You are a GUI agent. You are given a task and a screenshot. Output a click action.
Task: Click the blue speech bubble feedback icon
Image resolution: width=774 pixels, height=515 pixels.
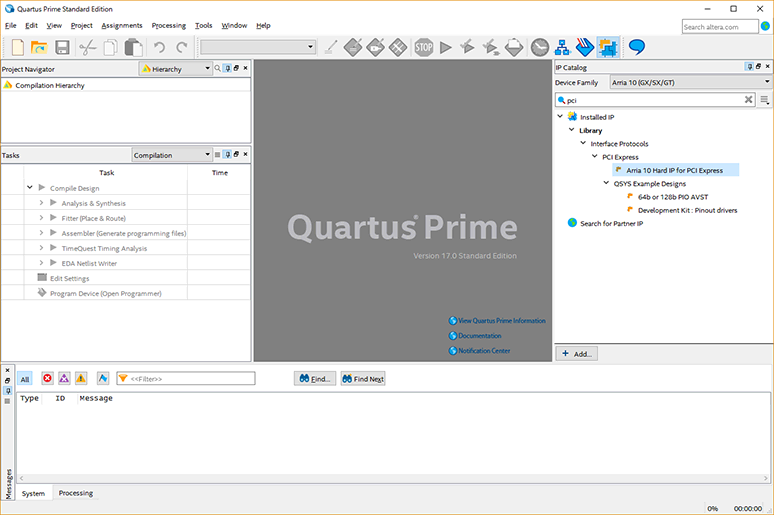tap(637, 47)
